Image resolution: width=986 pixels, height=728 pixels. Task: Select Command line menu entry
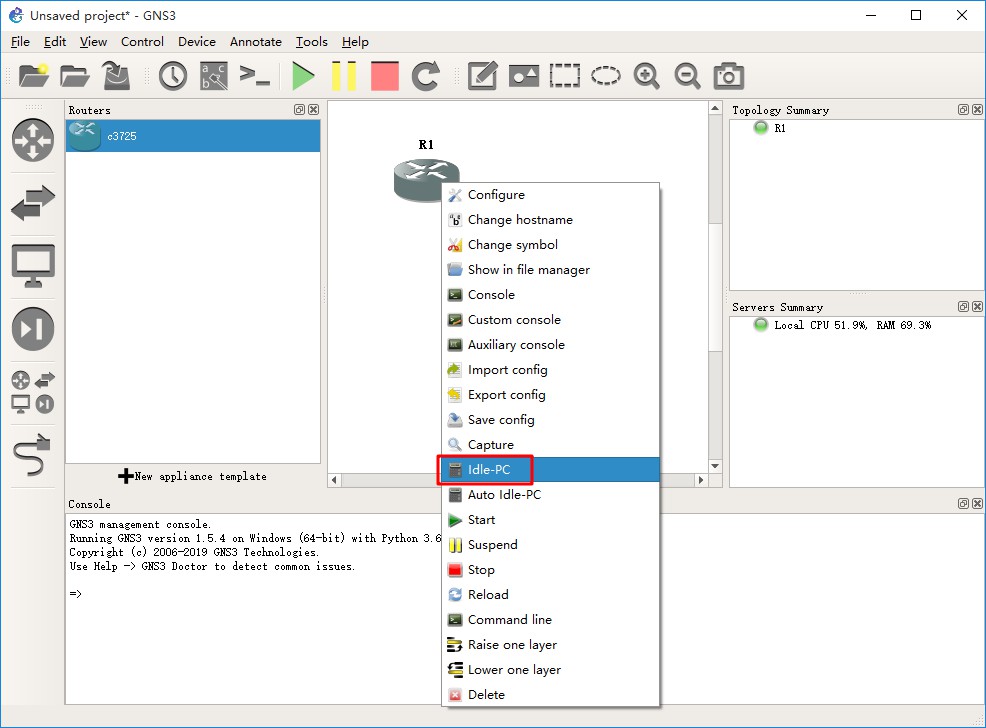point(551,620)
